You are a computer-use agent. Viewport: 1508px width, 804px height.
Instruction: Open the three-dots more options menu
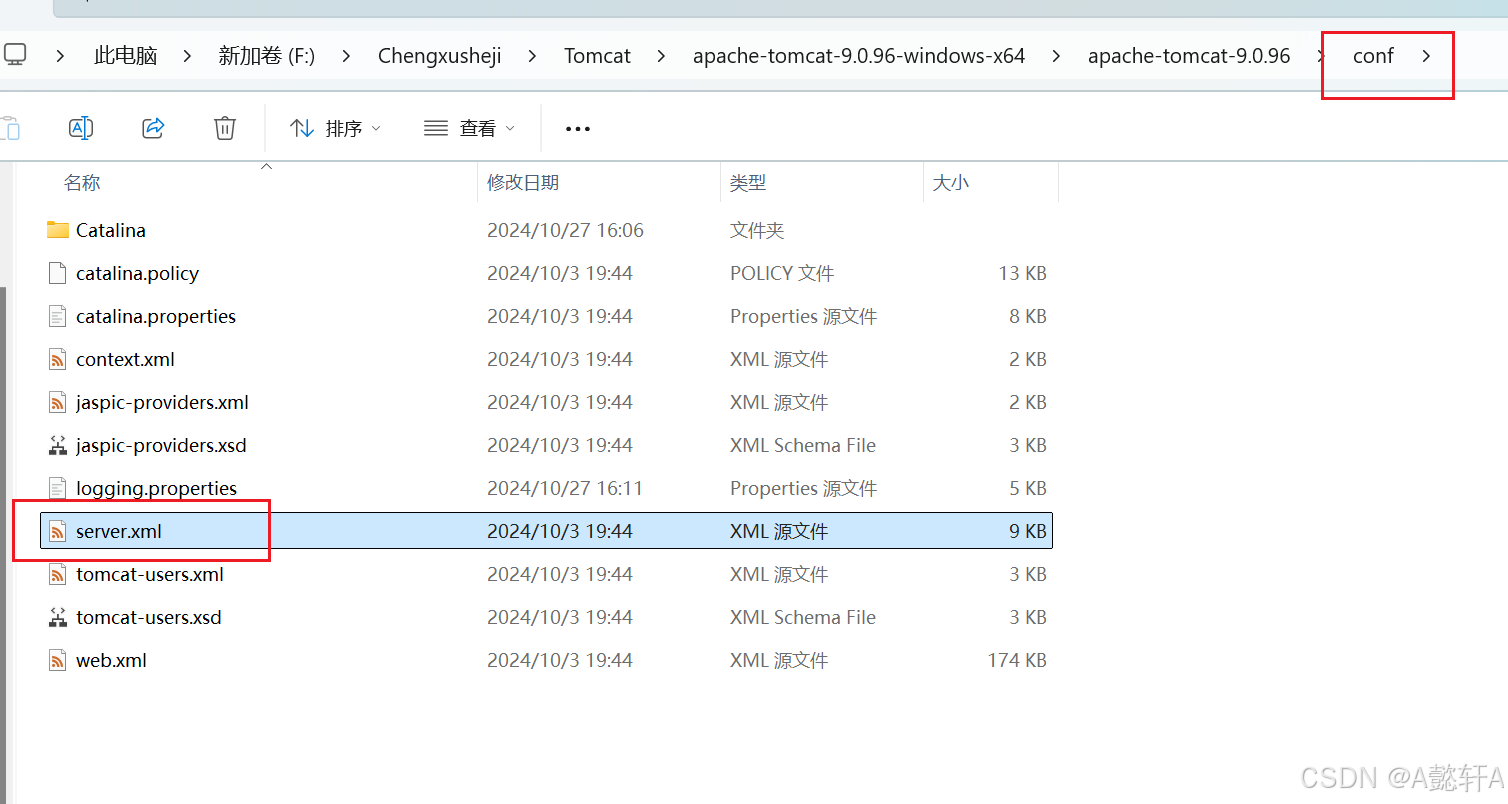(x=578, y=129)
